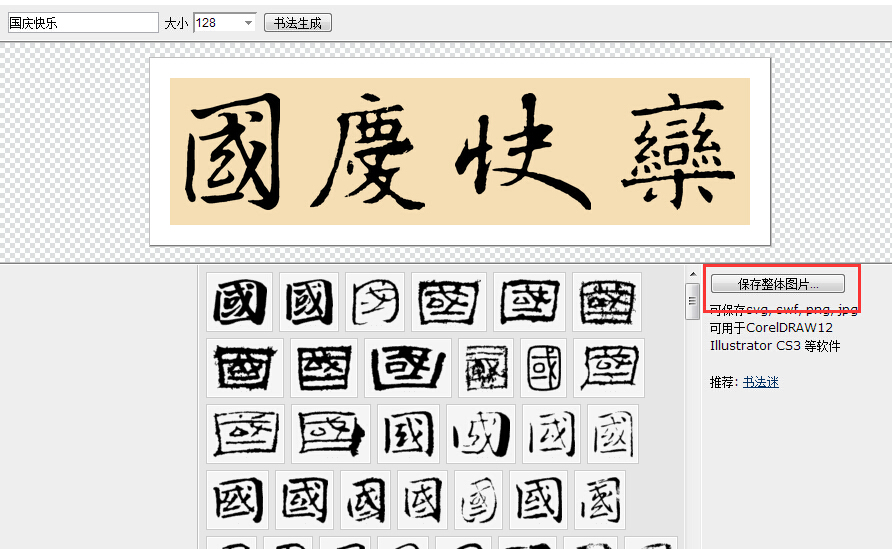Image resolution: width=892 pixels, height=549 pixels.
Task: Select the first thumbnail in the fourth row
Action: click(237, 499)
